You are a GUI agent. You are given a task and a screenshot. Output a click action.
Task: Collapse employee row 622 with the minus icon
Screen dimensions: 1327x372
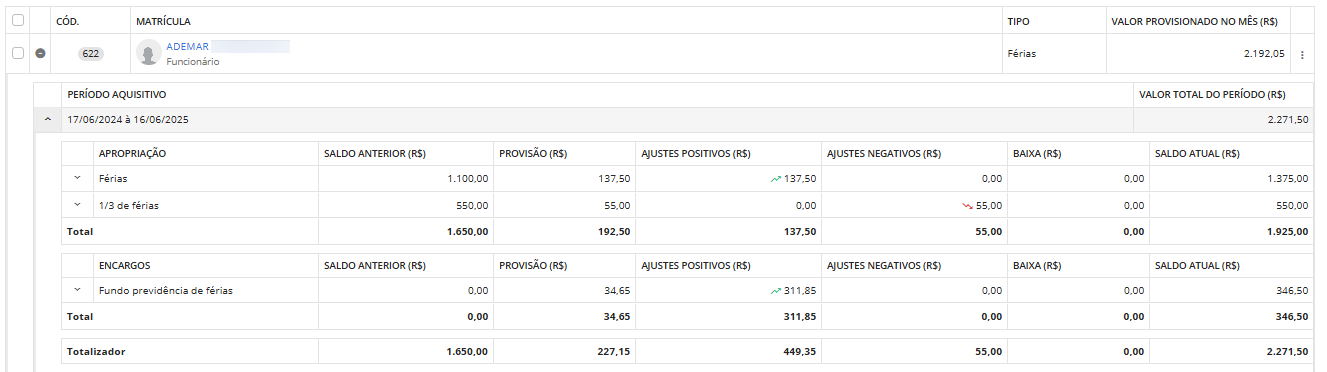(40, 53)
